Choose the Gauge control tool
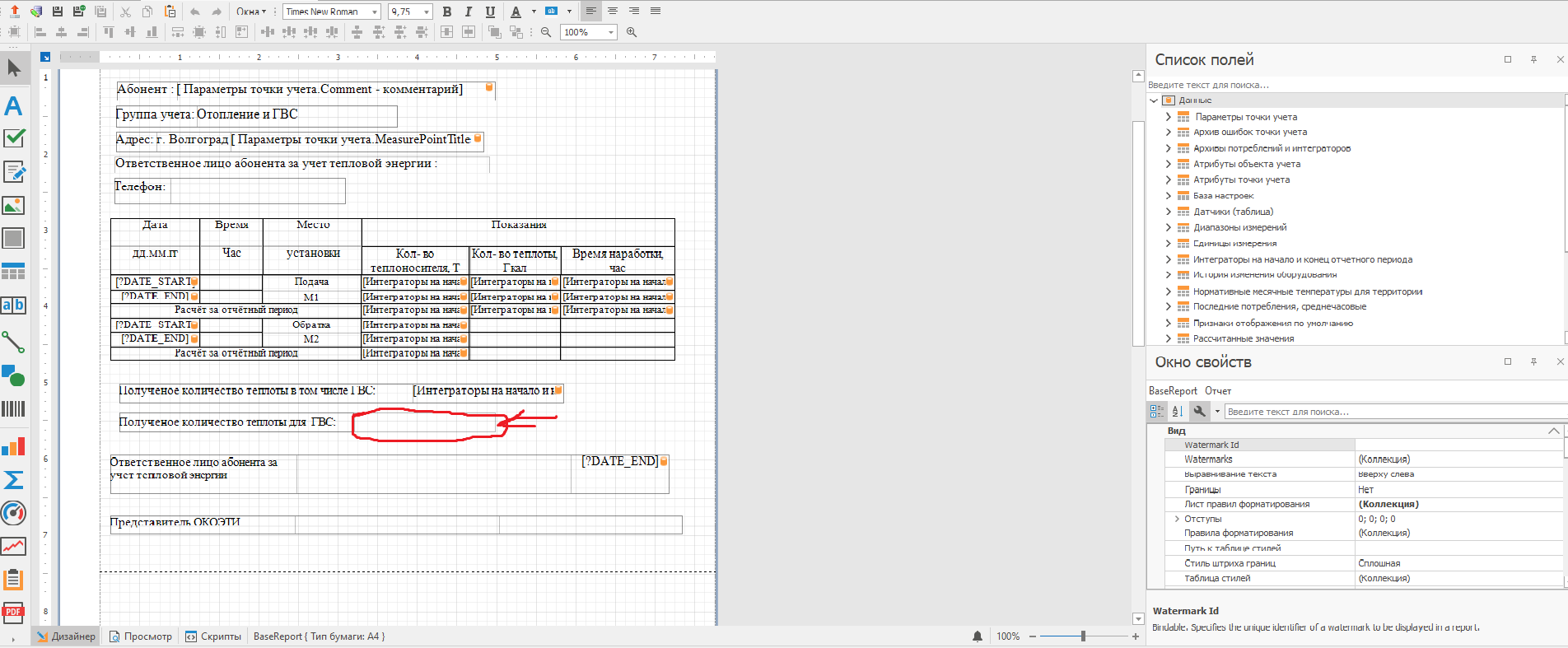Image resolution: width=1568 pixels, height=648 pixels. click(x=13, y=513)
